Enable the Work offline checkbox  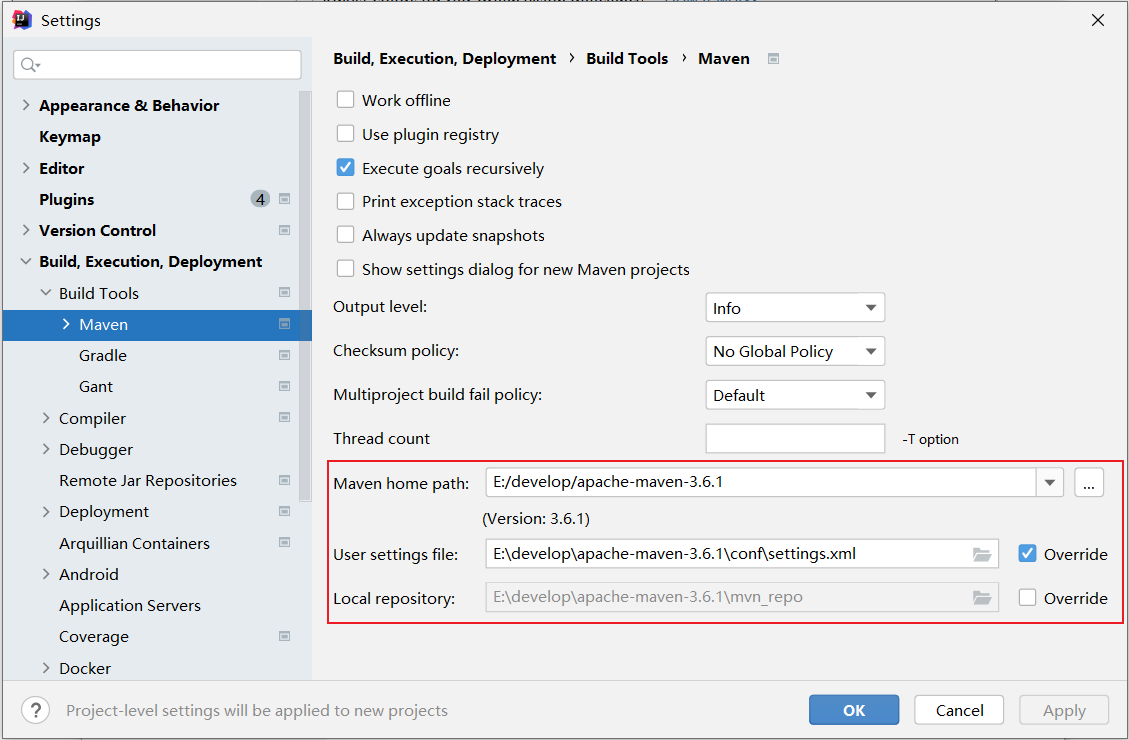[346, 99]
